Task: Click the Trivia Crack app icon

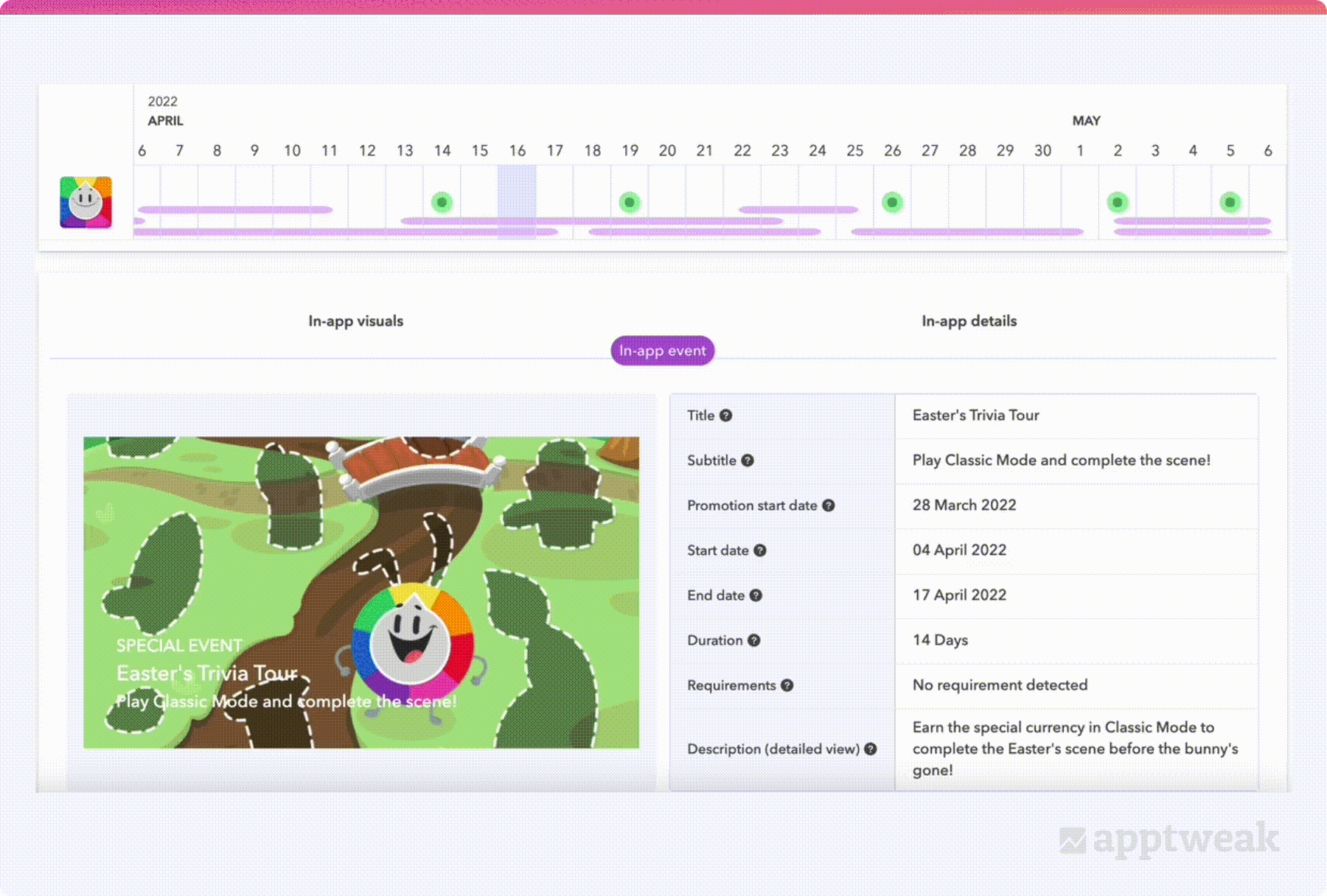Action: [86, 202]
